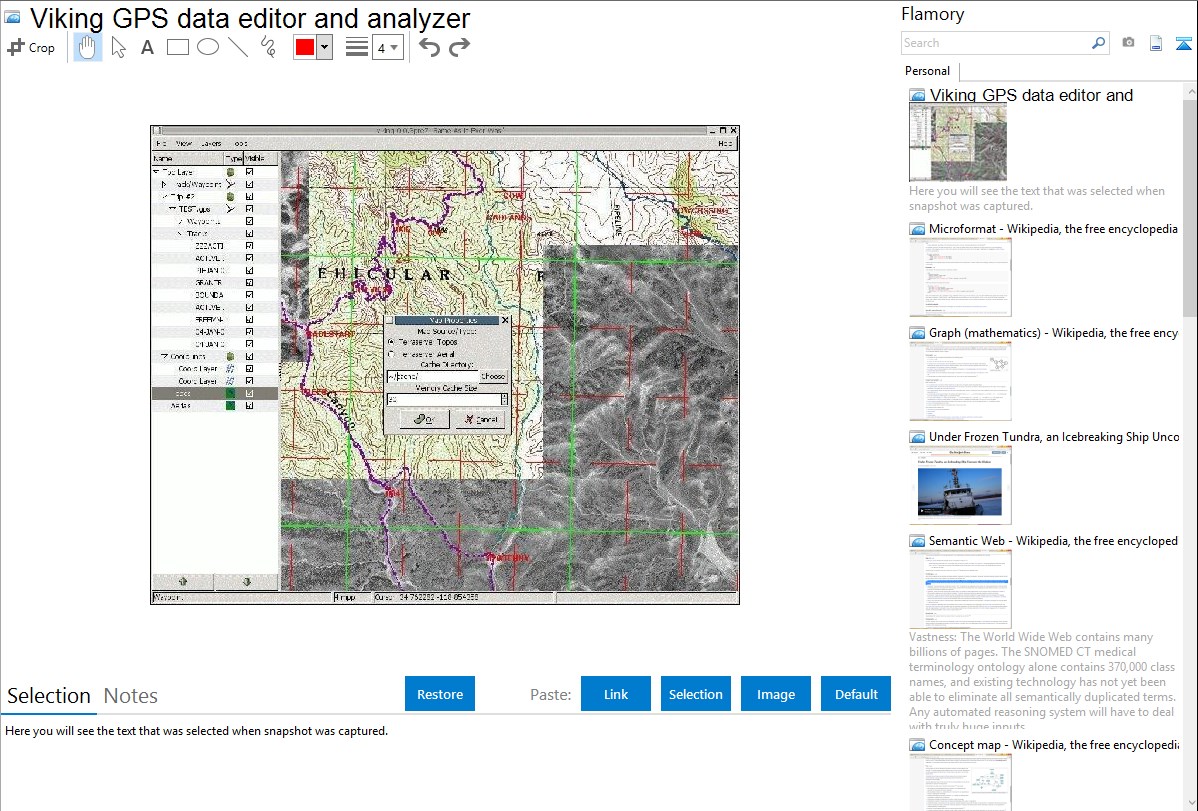The height and width of the screenshot is (811, 1198).
Task: Click the camera capture snapshot icon
Action: coord(1128,43)
